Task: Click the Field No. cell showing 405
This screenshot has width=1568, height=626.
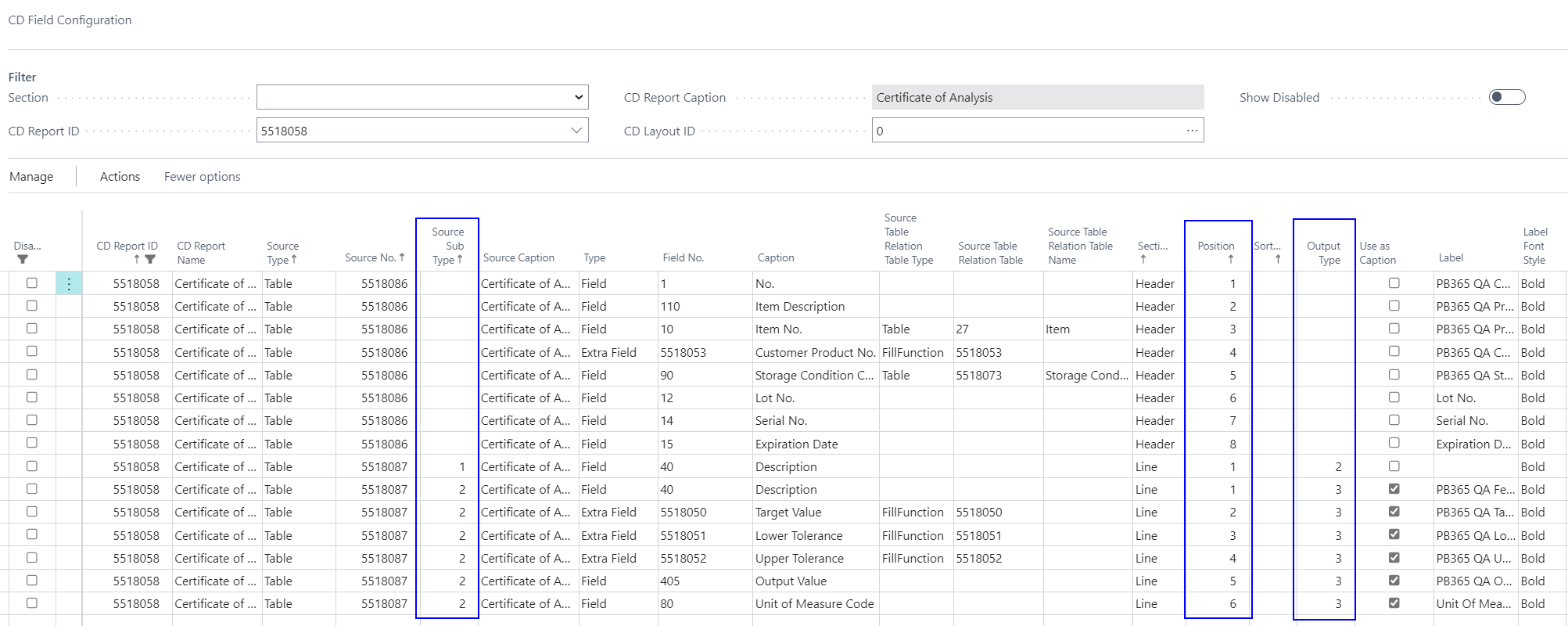Action: [x=705, y=581]
